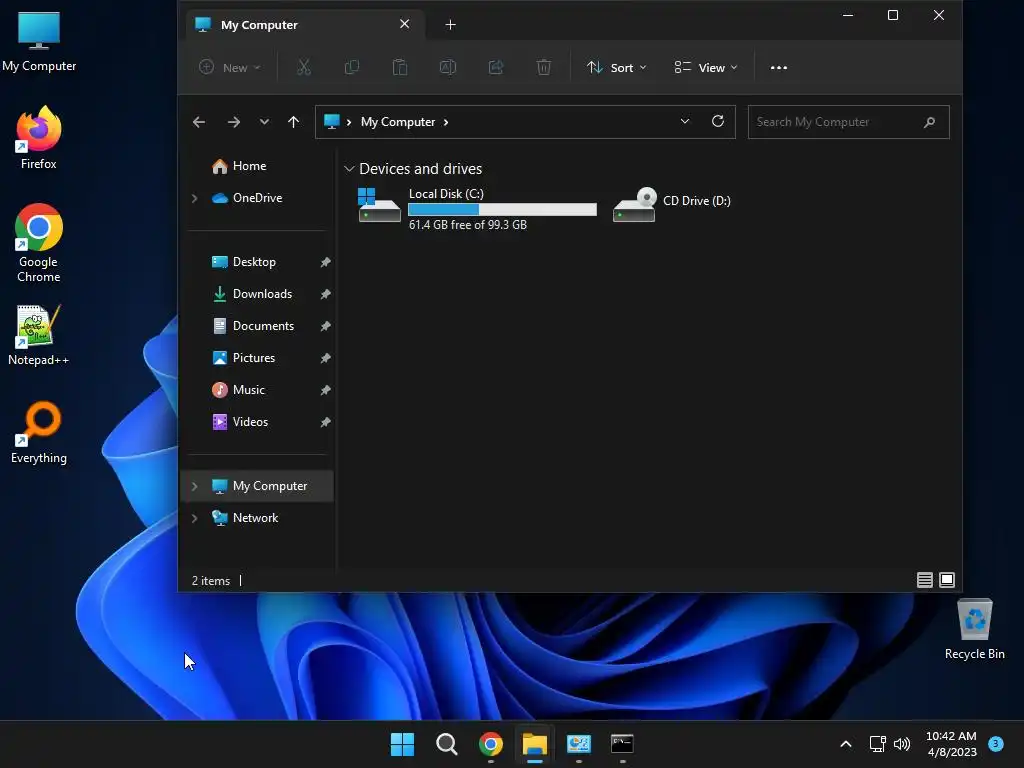The height and width of the screenshot is (768, 1024).
Task: Select My Computer desktop icon
Action: click(x=39, y=41)
